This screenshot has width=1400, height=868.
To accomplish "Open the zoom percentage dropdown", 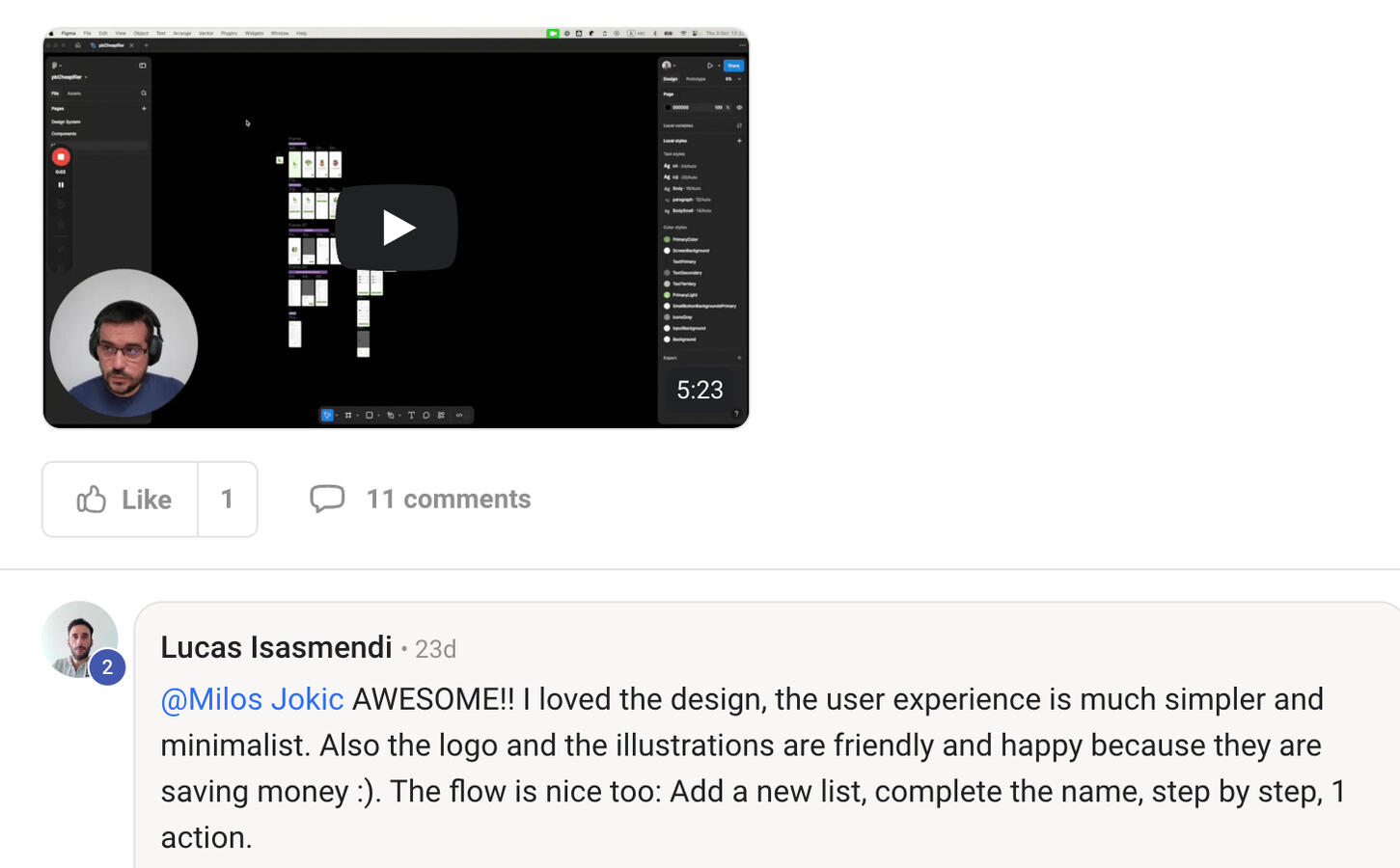I will [x=732, y=79].
